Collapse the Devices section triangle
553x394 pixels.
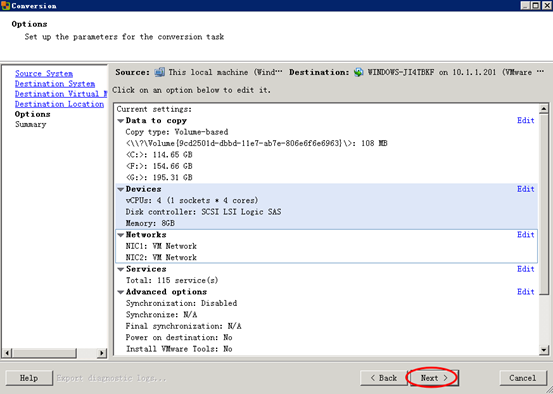click(x=121, y=189)
